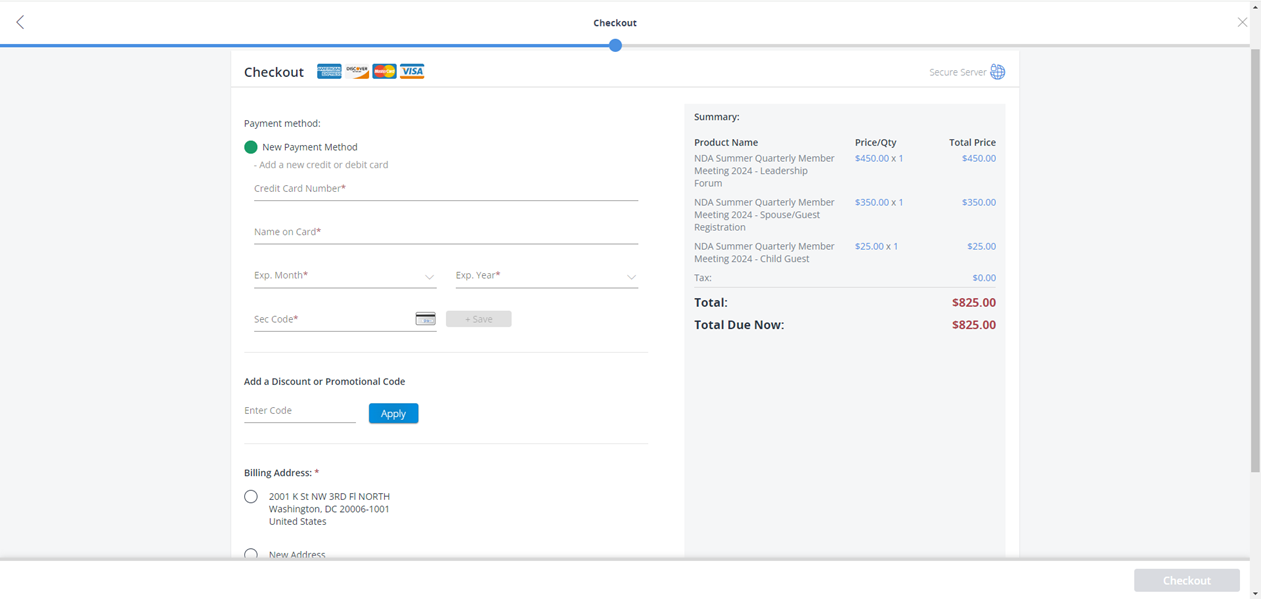Image resolution: width=1261 pixels, height=599 pixels.
Task: Click the Mastercard icon
Action: 384,72
